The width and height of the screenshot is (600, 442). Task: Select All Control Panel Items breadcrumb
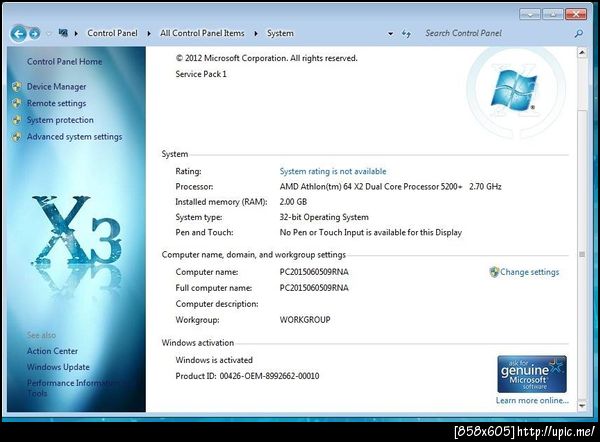click(x=202, y=33)
